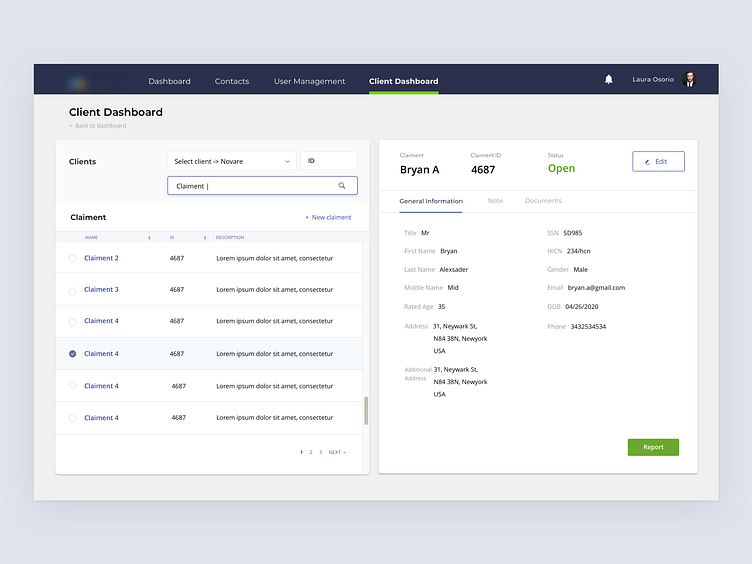Viewport: 752px width, 564px height.
Task: Go to page 3 of claimants
Action: 320,452
